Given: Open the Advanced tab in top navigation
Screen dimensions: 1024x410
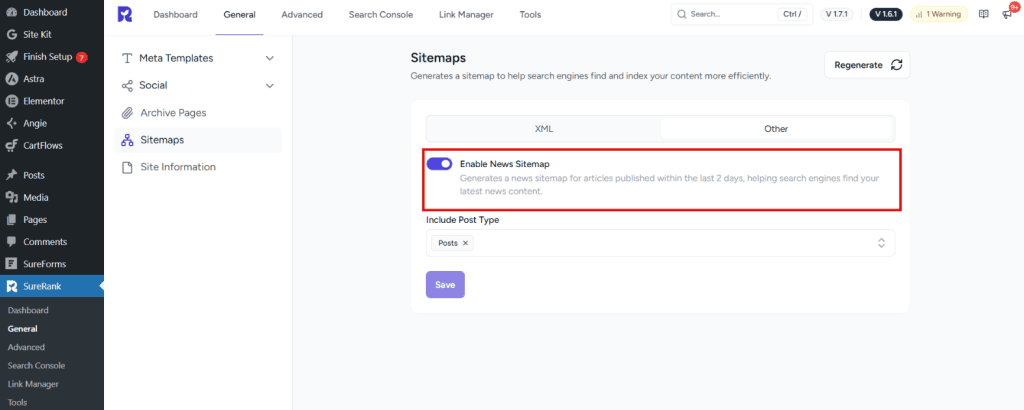Looking at the screenshot, I should click(302, 15).
